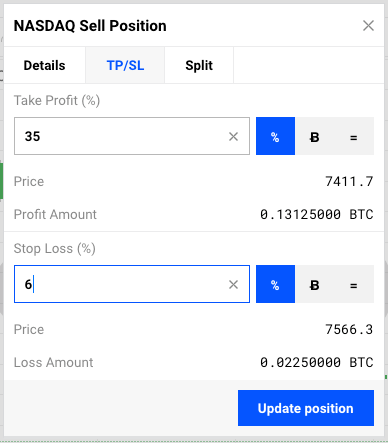Click the Loss Amount BTC value
The height and width of the screenshot is (443, 388).
317,362
